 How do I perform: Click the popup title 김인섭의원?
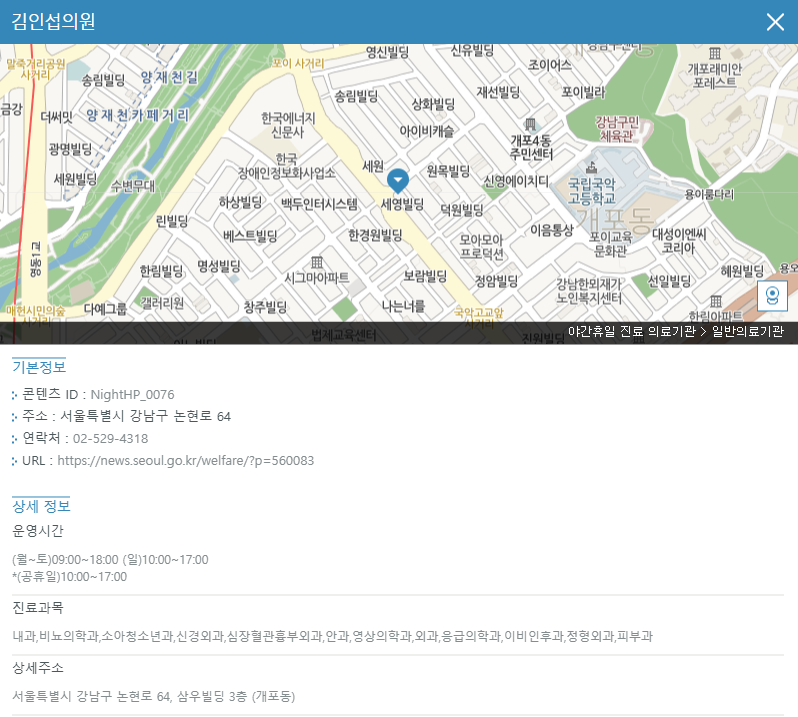[x=53, y=21]
